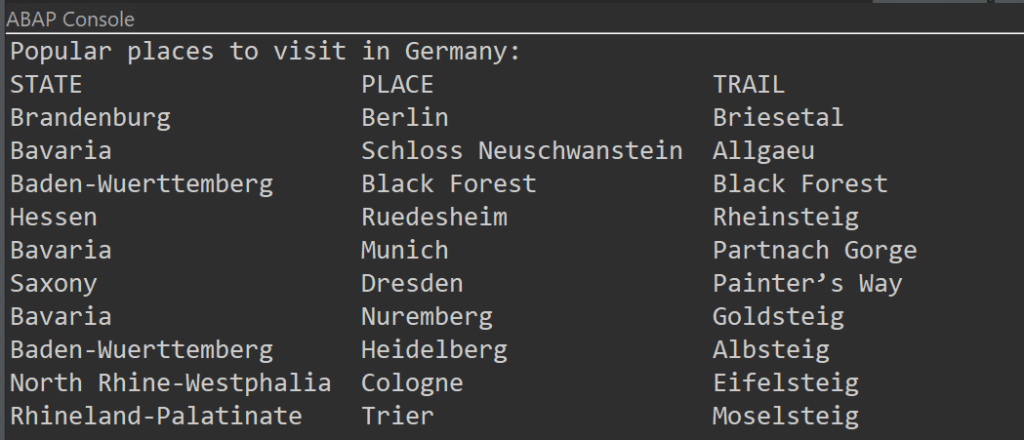
Task: Click the North Rhine-Westphalia state entry
Action: [170, 383]
